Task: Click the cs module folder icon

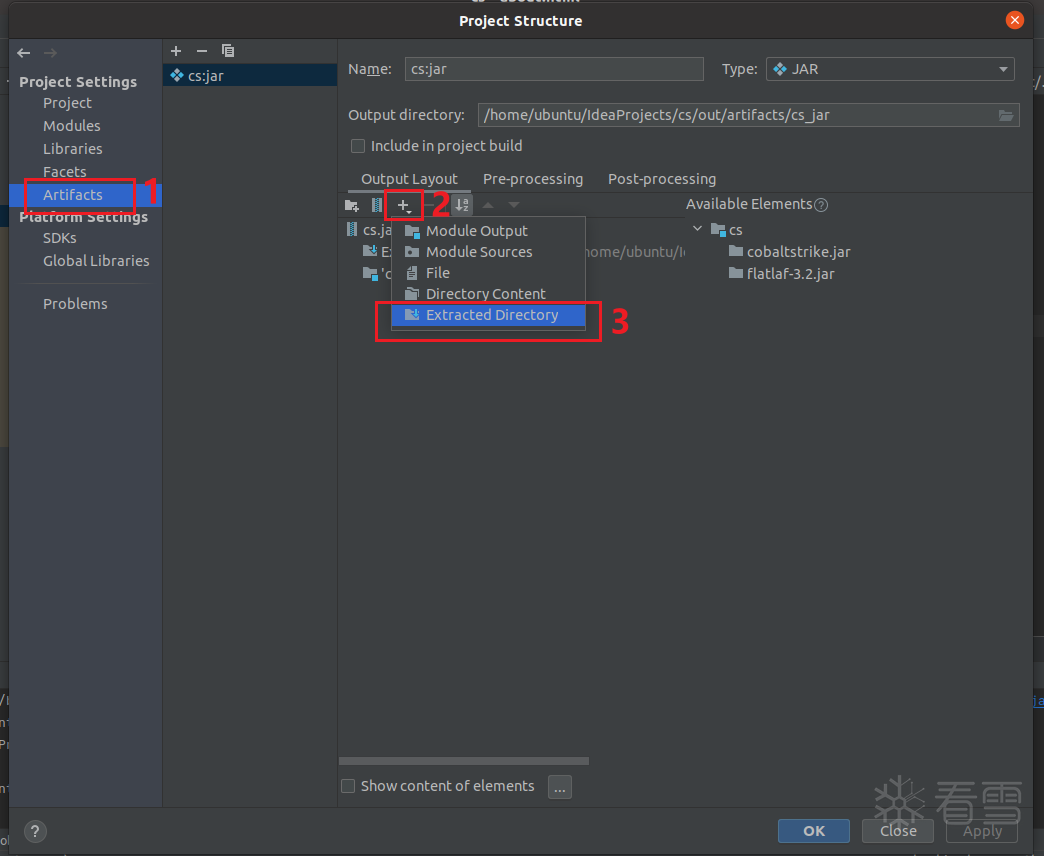Action: click(718, 230)
